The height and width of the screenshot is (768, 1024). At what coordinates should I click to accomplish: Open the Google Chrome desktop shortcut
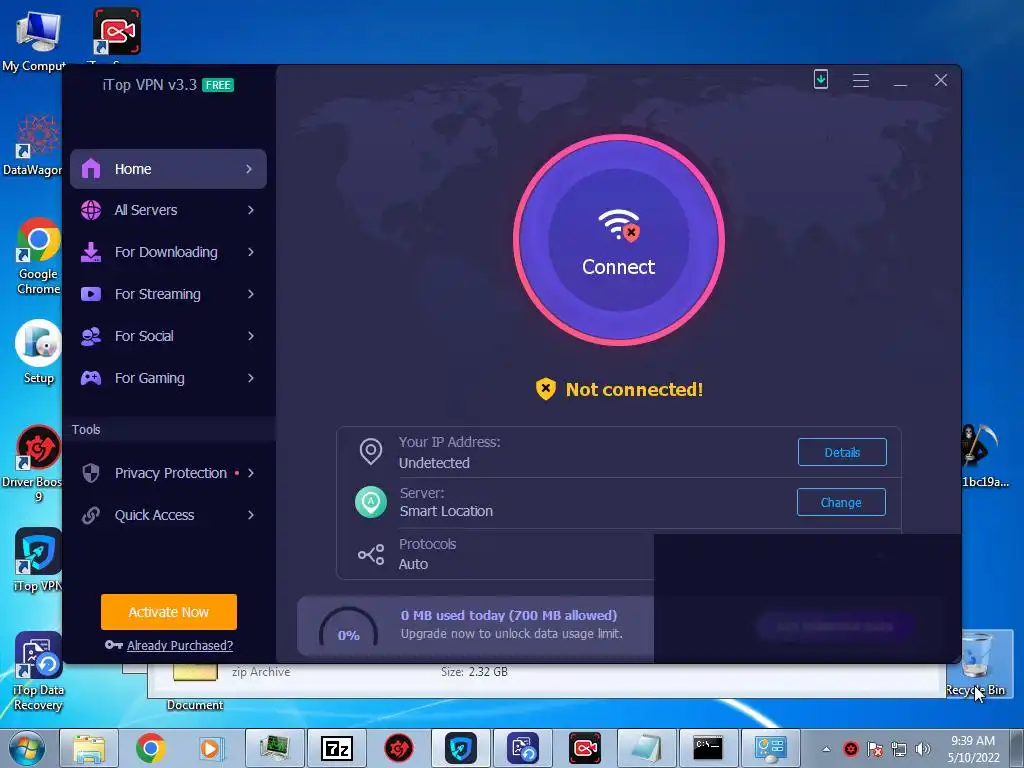click(x=38, y=257)
